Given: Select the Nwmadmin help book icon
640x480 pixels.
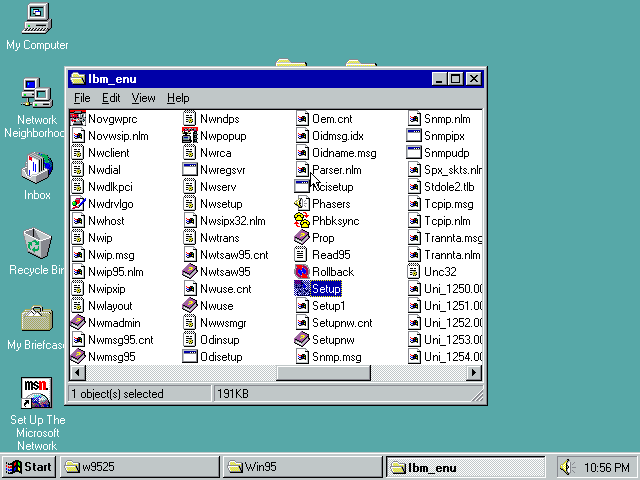Looking at the screenshot, I should 78,323.
